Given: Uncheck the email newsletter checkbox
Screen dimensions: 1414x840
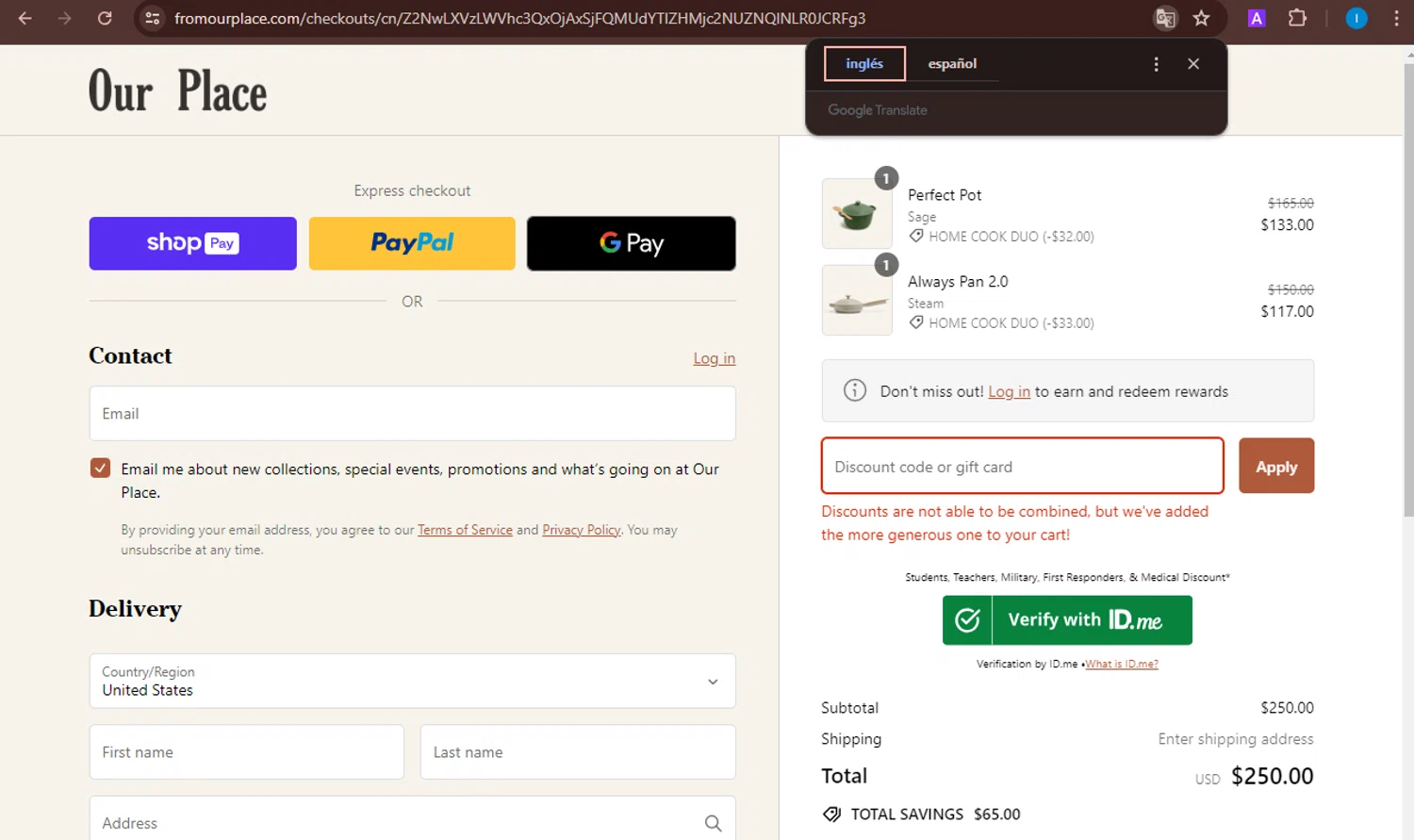Looking at the screenshot, I should point(100,469).
